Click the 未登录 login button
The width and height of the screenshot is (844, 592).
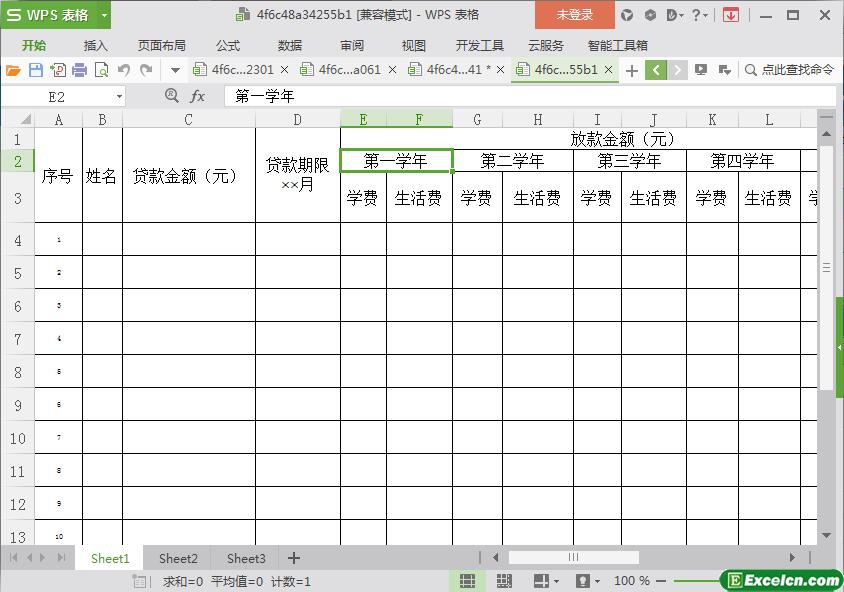pos(574,15)
